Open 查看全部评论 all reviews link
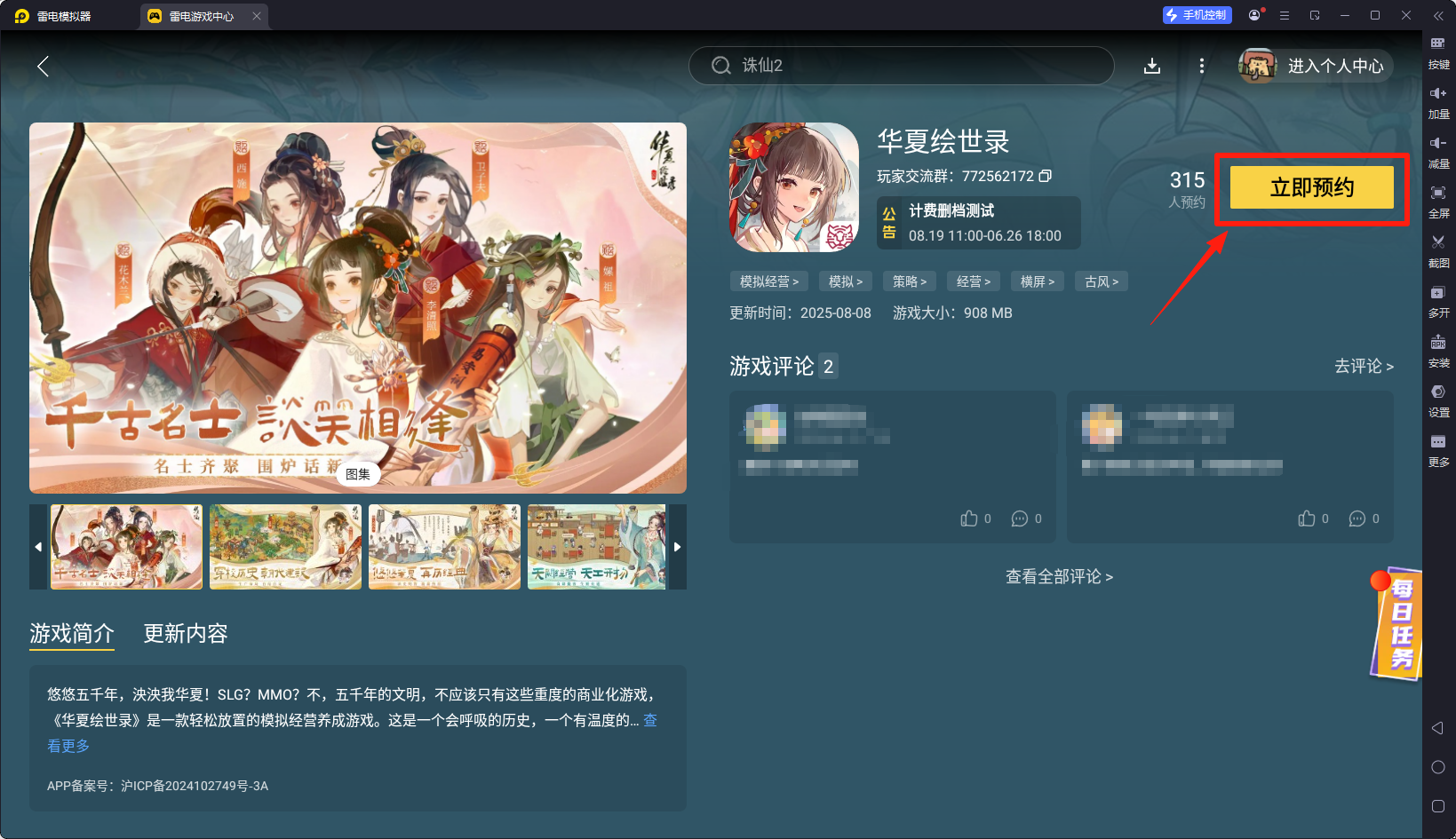 (x=1059, y=577)
